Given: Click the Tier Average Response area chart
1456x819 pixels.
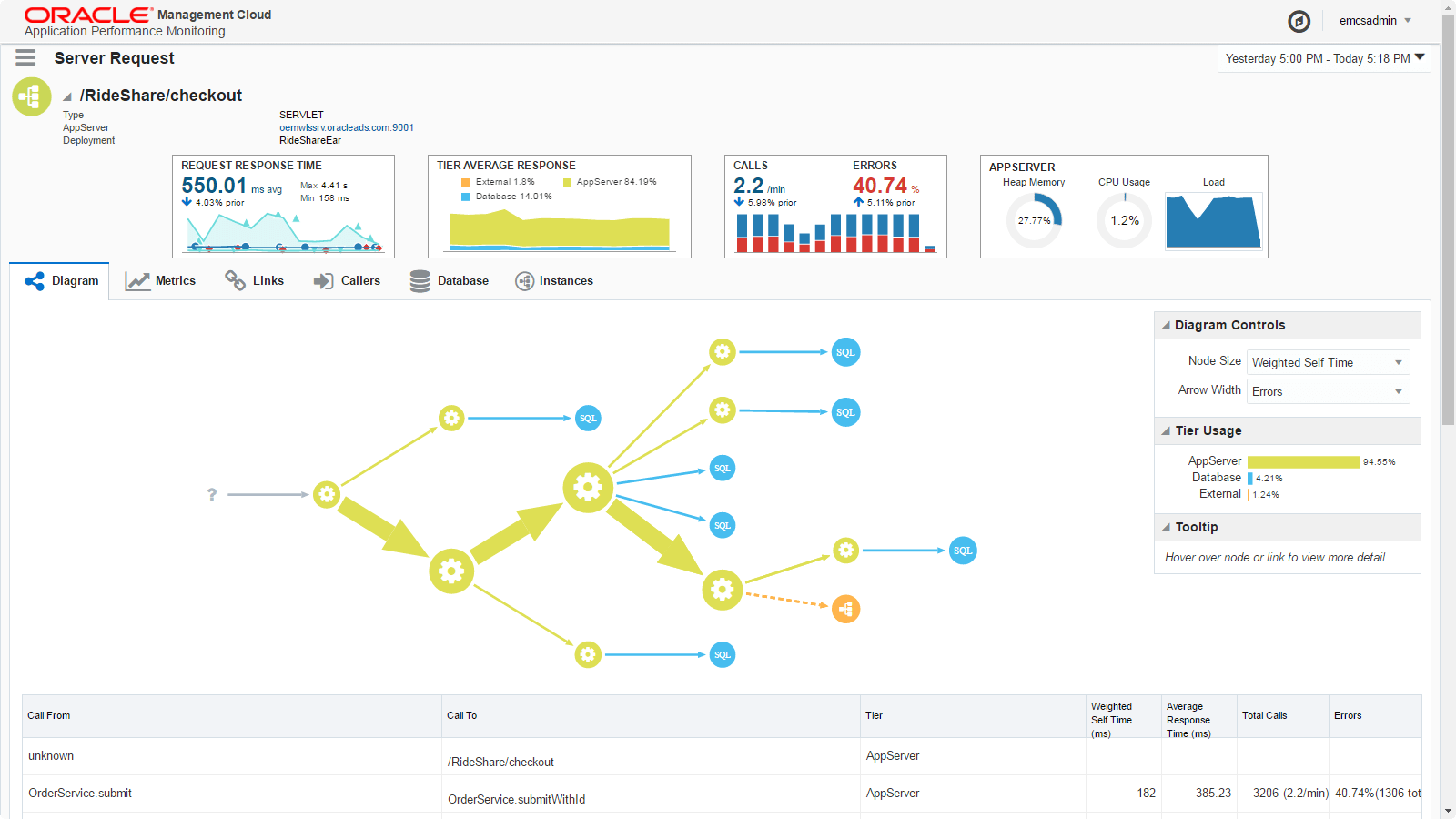Looking at the screenshot, I should 560,229.
